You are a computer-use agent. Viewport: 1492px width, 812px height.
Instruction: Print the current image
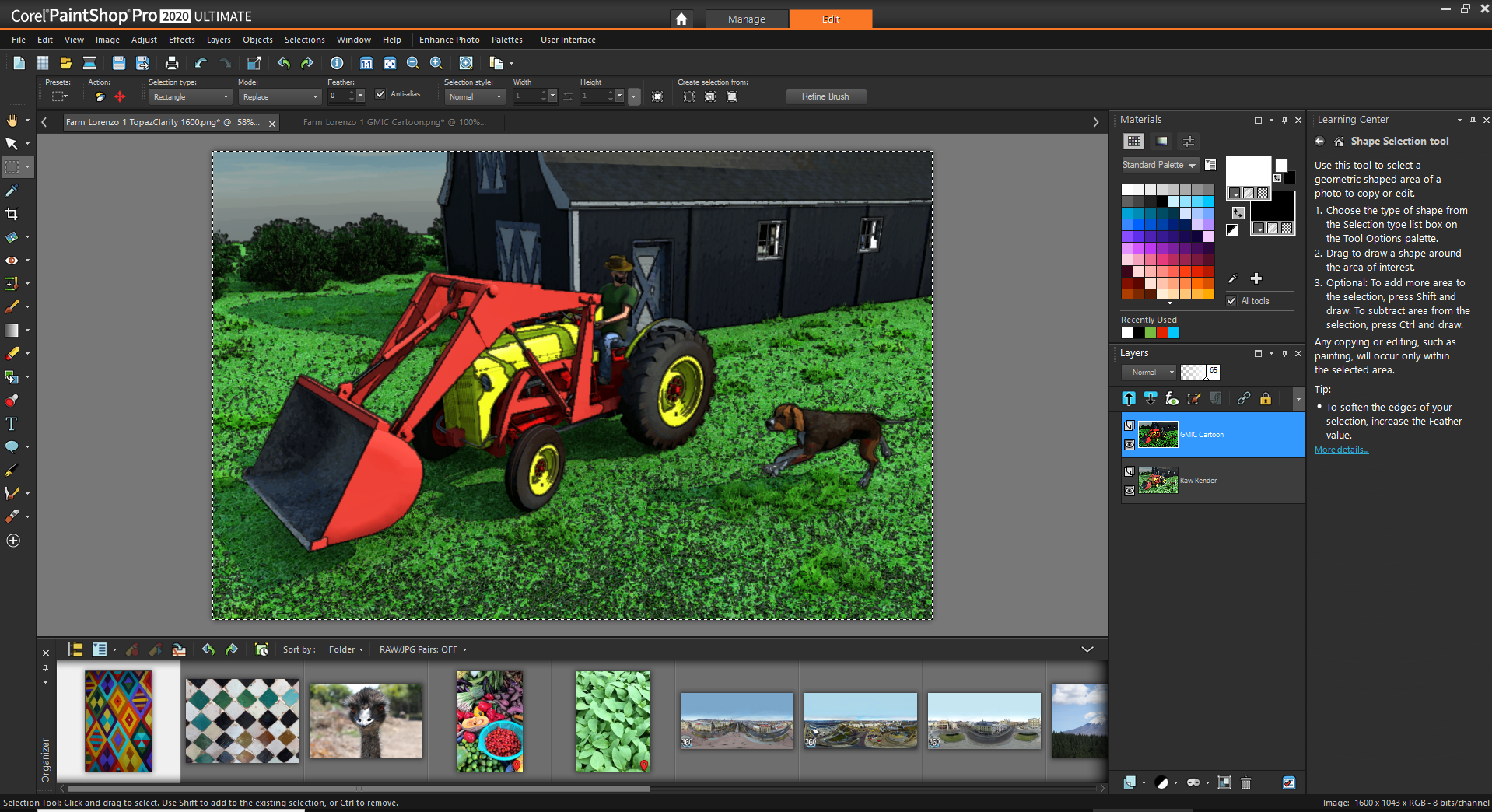172,63
